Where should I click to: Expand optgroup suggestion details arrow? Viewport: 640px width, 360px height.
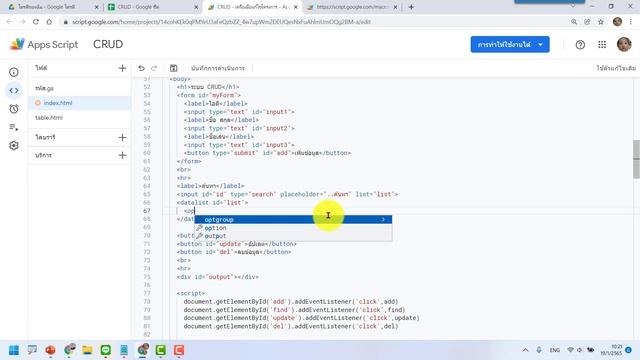[383, 220]
